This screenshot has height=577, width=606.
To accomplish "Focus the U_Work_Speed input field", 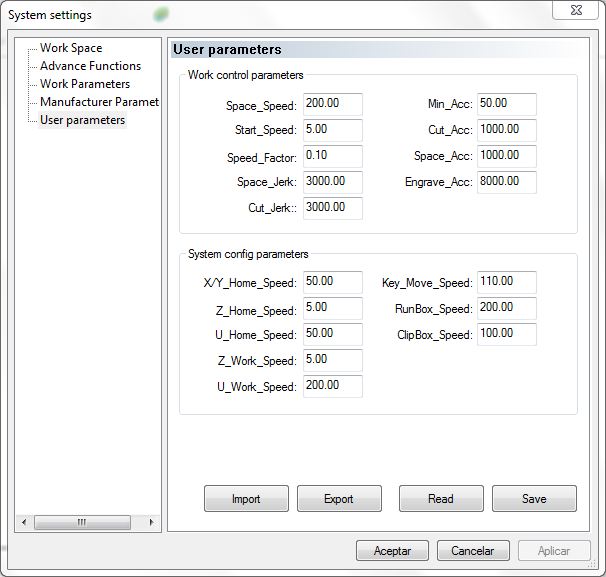I will point(332,386).
